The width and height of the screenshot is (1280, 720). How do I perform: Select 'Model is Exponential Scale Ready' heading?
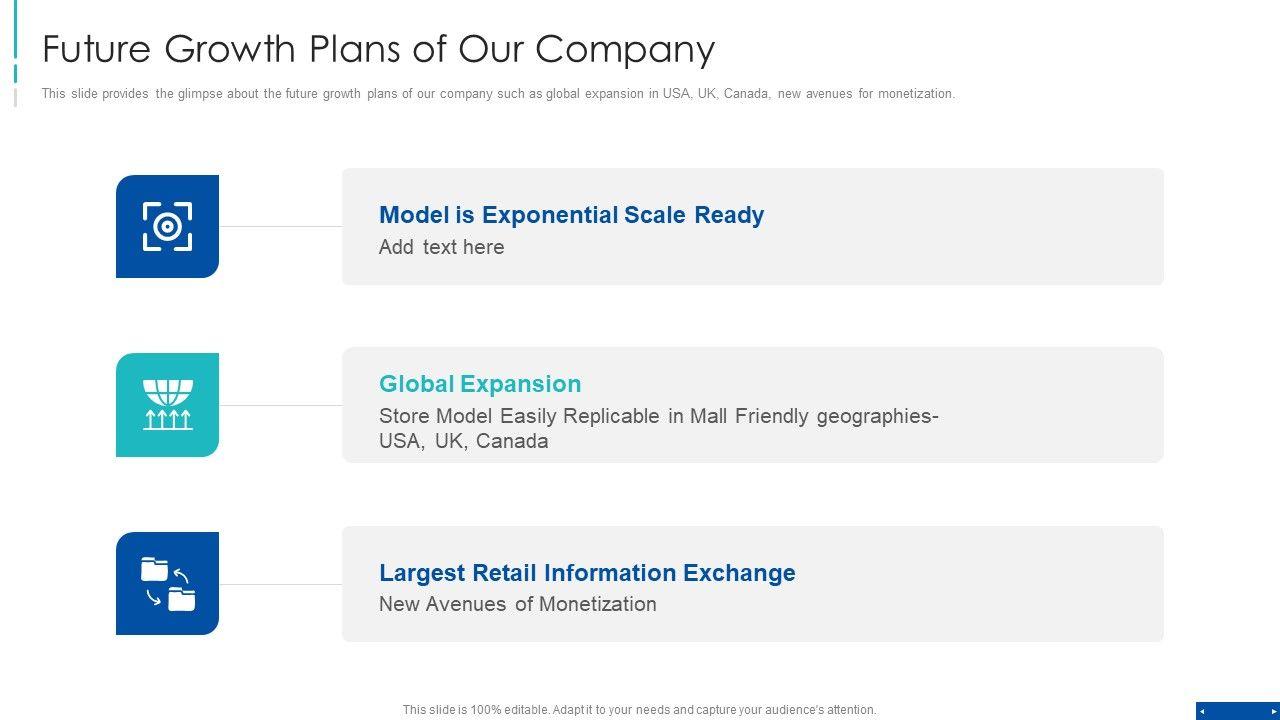point(571,215)
